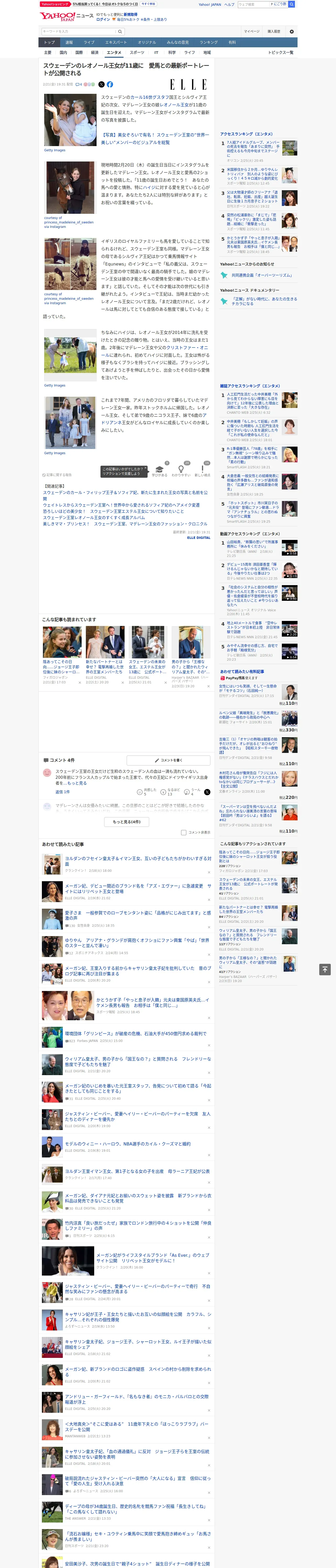Open トピックス一覧 link

tap(281, 52)
